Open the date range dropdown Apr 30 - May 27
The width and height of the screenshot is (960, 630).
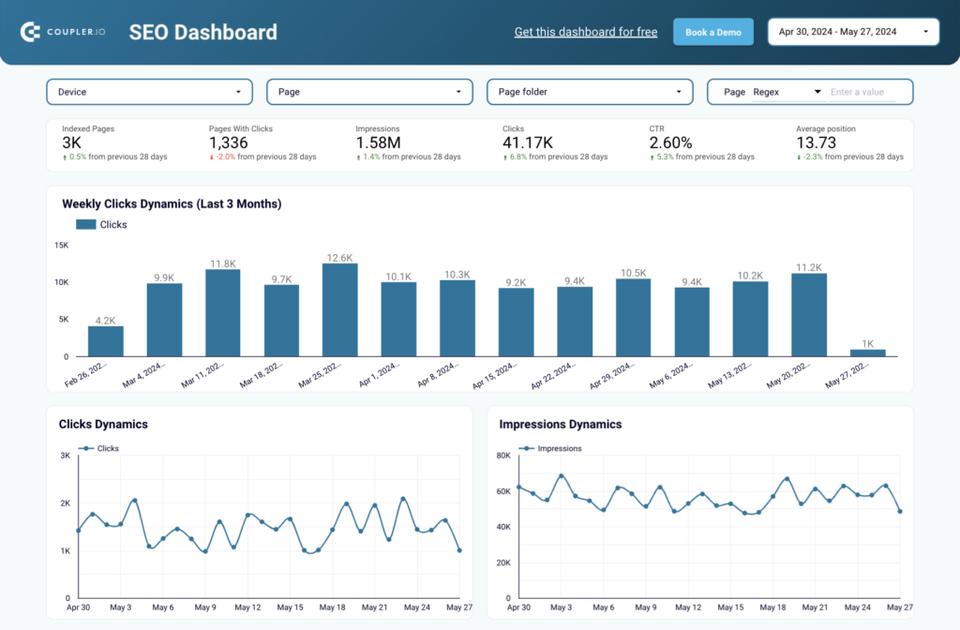tap(853, 32)
